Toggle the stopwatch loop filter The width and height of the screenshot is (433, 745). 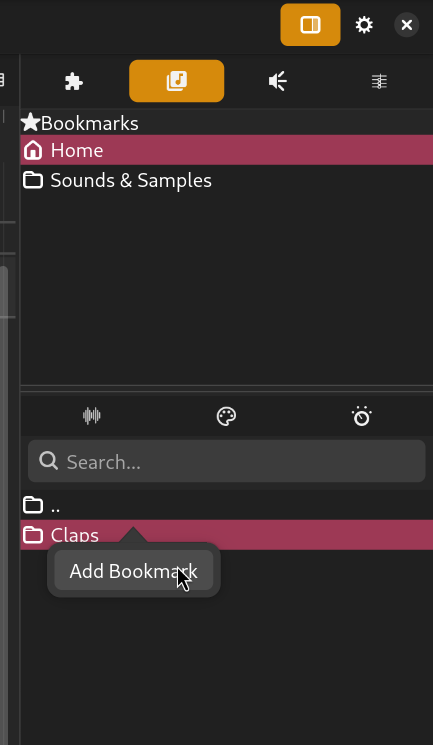[362, 416]
